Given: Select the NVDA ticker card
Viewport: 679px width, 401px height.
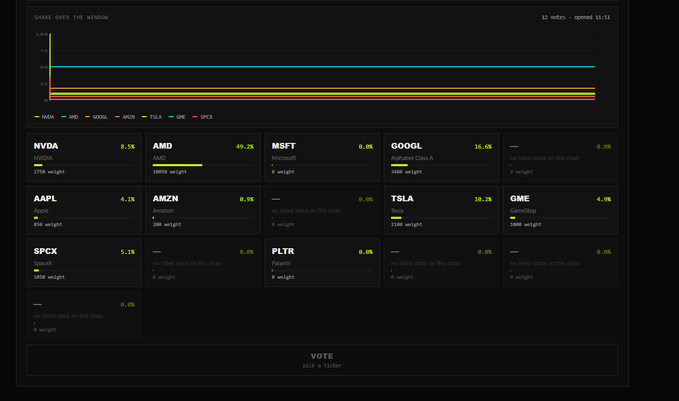Looking at the screenshot, I should [84, 158].
